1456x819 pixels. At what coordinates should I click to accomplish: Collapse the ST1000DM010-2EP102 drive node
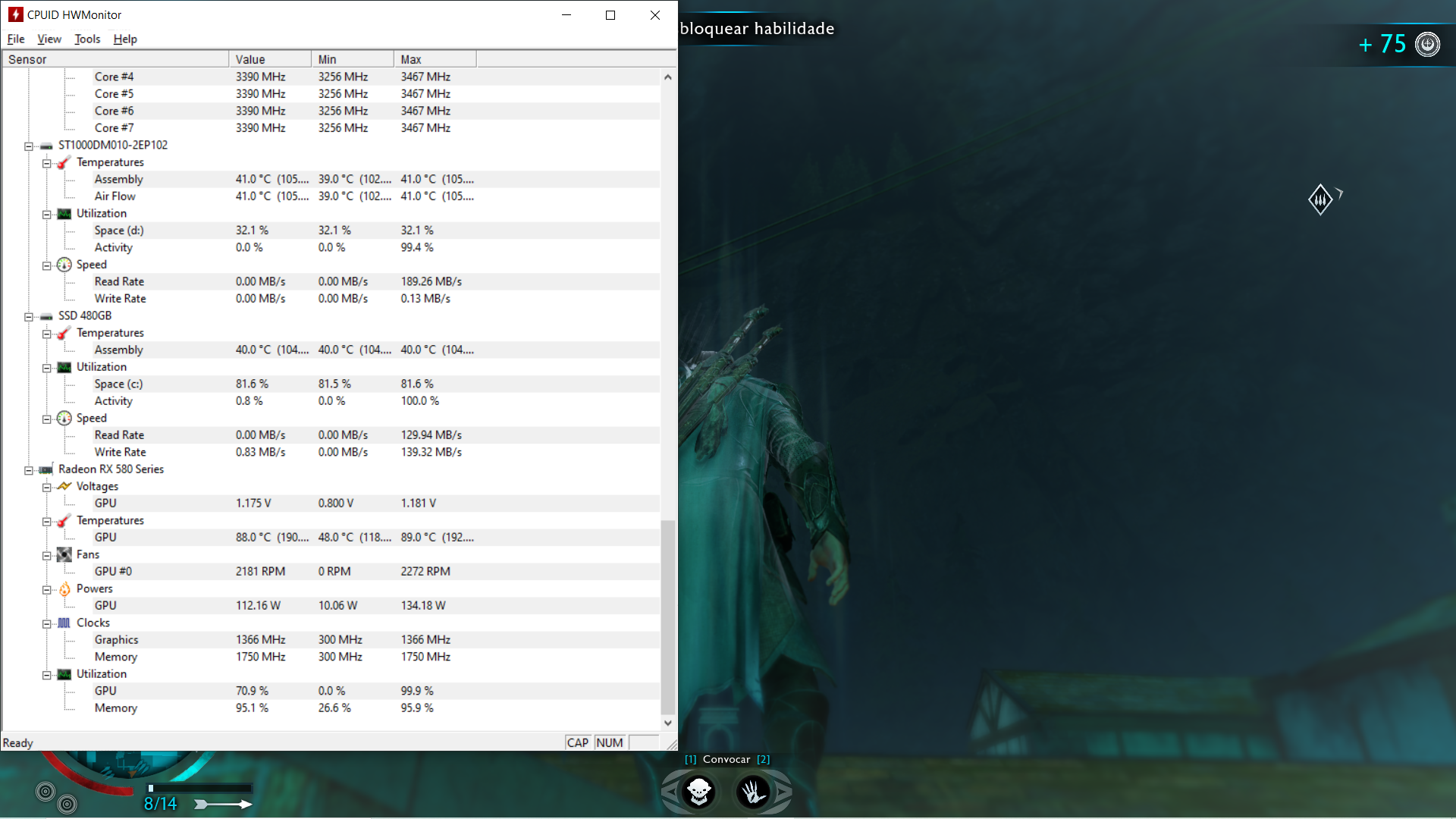pos(29,146)
